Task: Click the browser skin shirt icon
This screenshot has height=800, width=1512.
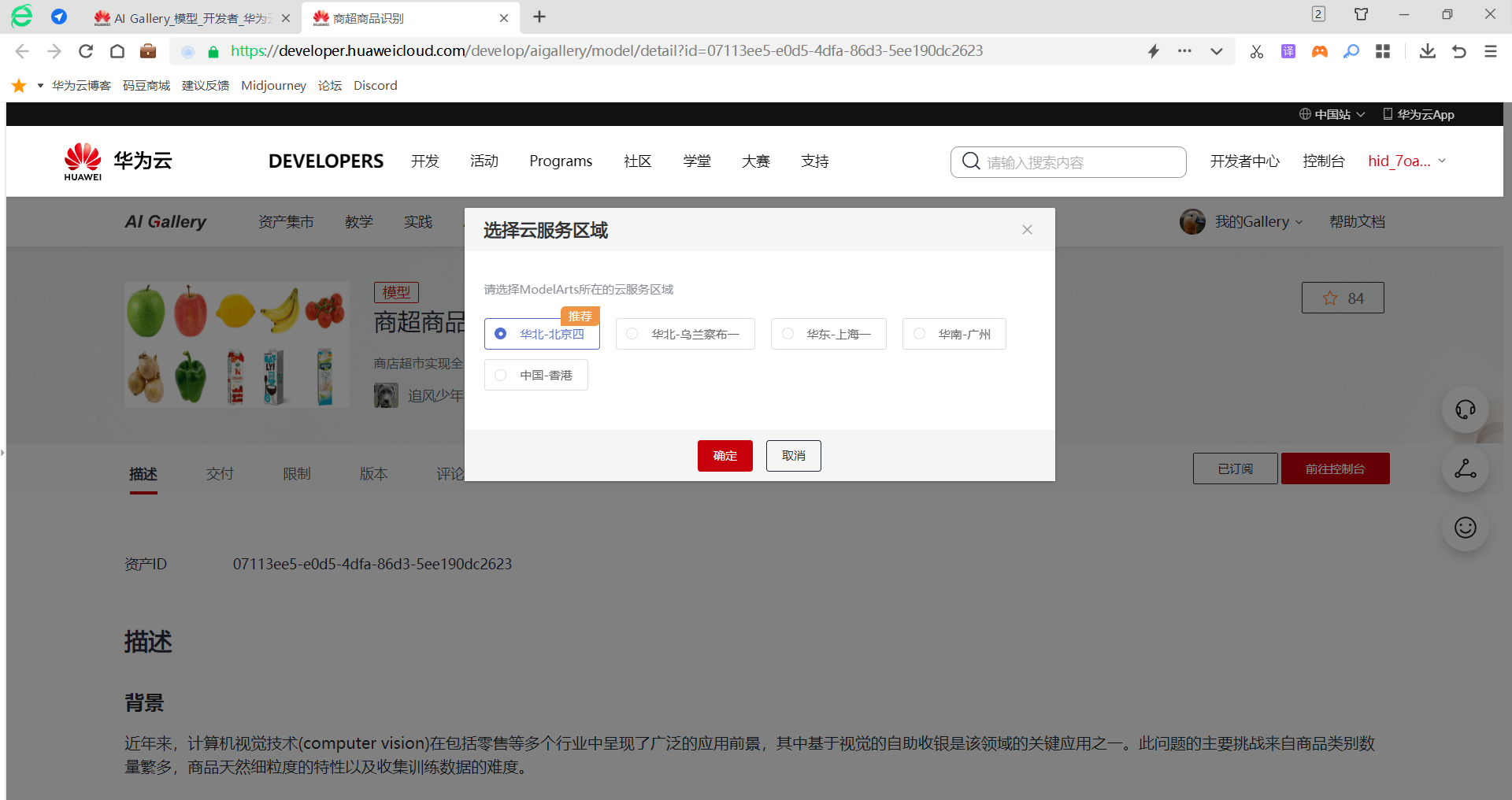Action: [x=1361, y=14]
